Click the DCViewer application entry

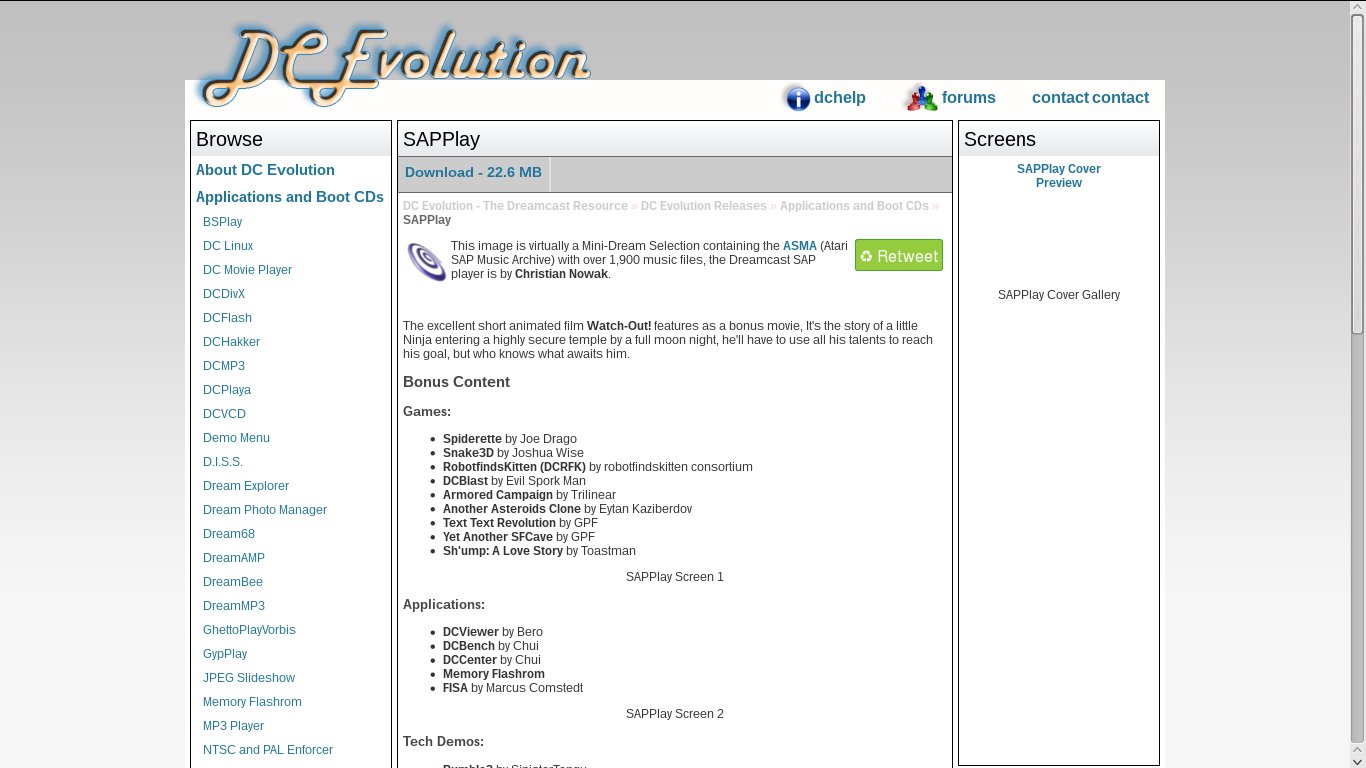(493, 632)
